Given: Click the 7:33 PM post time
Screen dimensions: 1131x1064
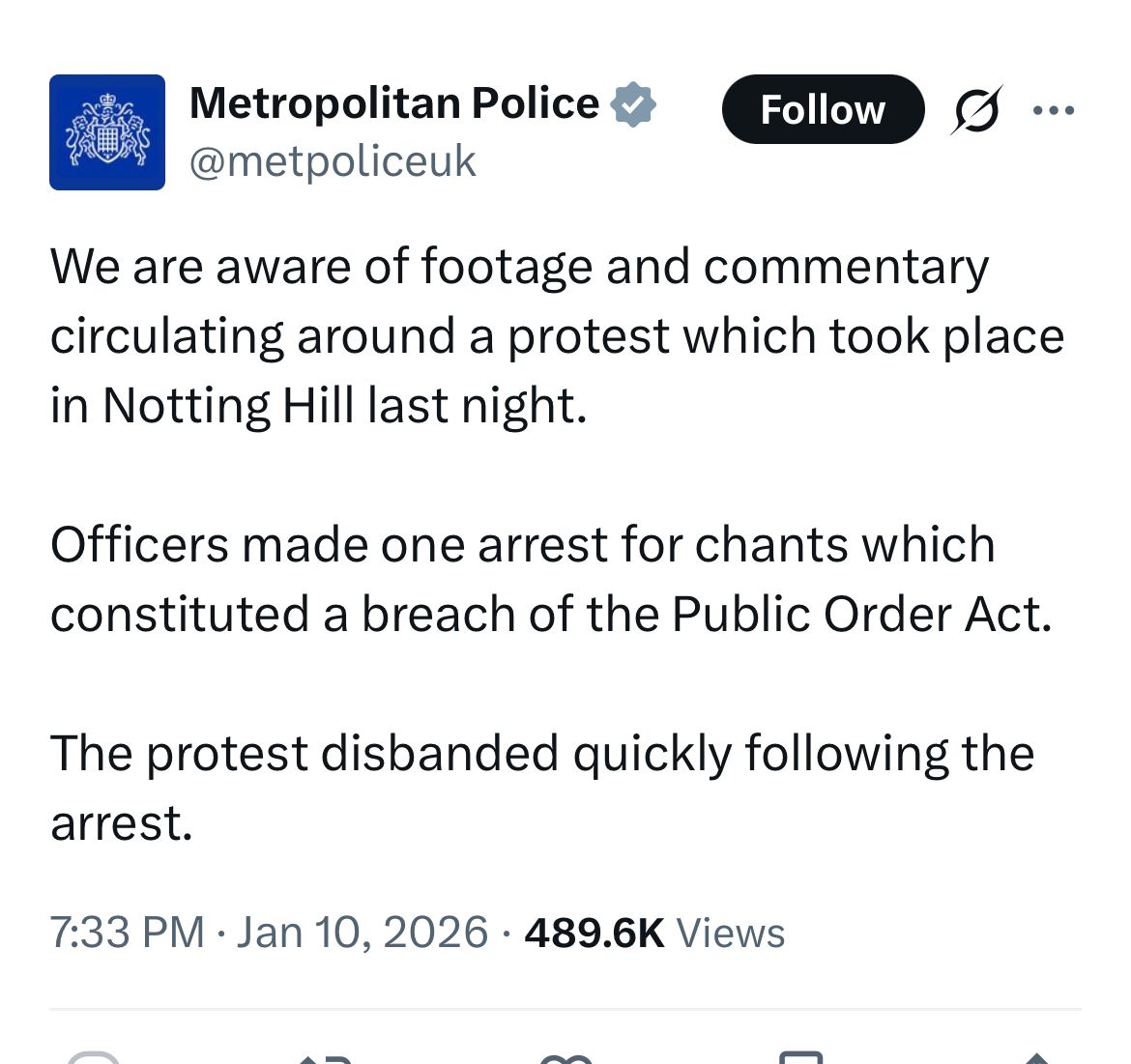Looking at the screenshot, I should pyautogui.click(x=127, y=933).
